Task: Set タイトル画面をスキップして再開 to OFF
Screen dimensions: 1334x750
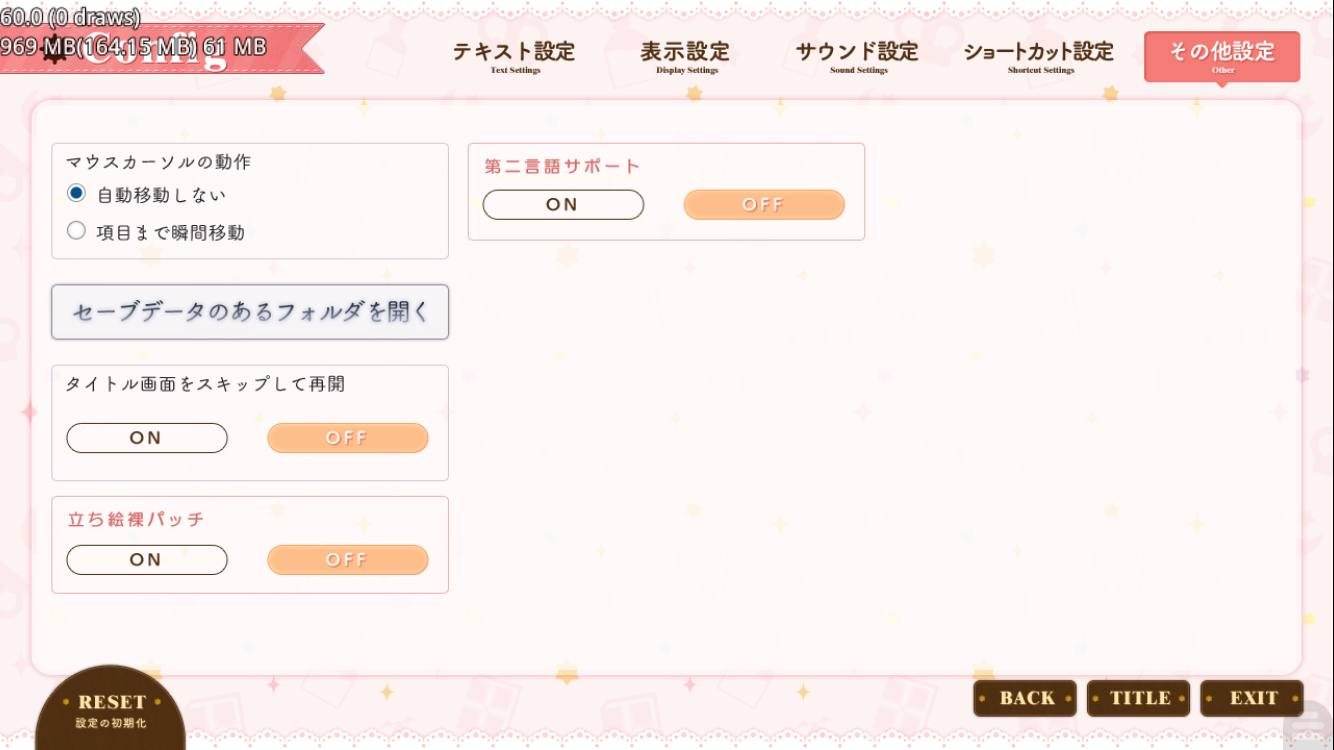Action: pos(347,438)
